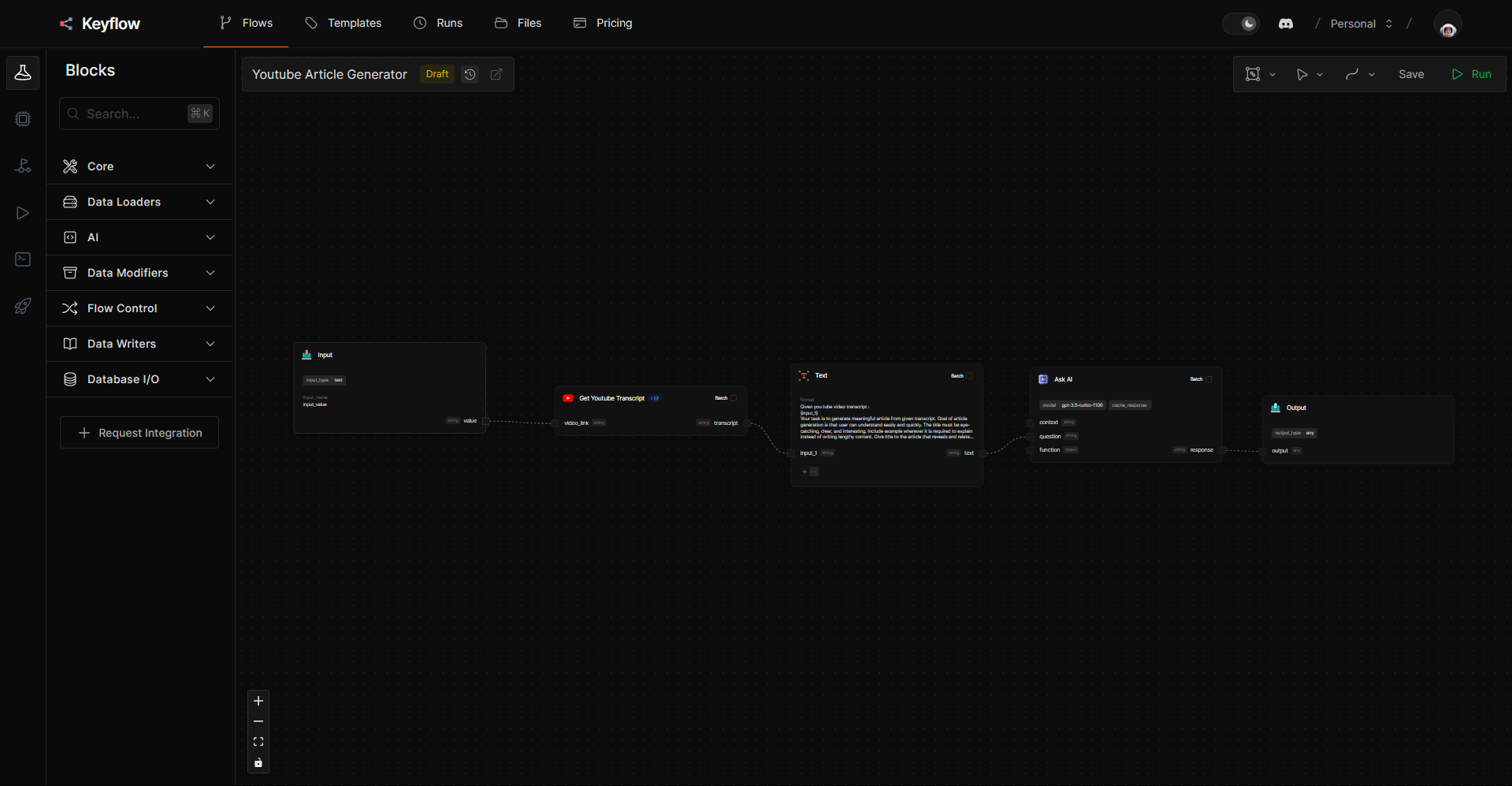Toggle the dark mode switch
This screenshot has height=786, width=1512.
coord(1241,24)
